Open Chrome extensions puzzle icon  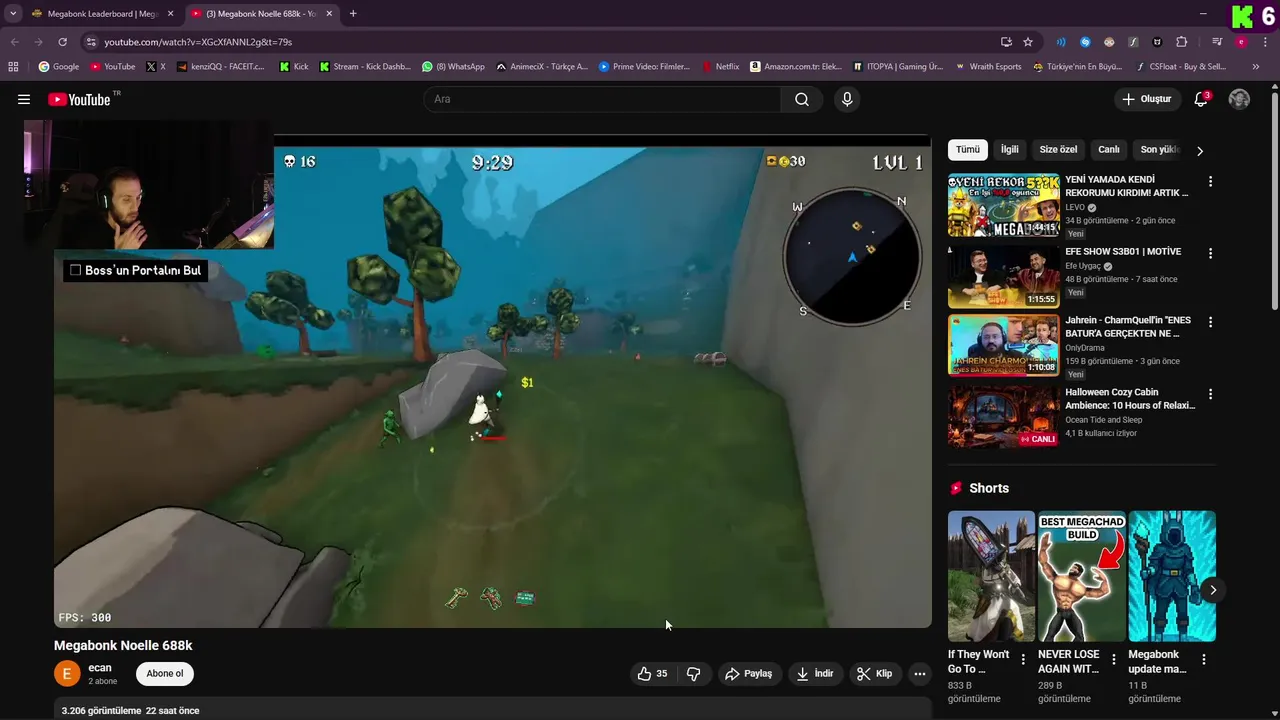click(x=1181, y=42)
